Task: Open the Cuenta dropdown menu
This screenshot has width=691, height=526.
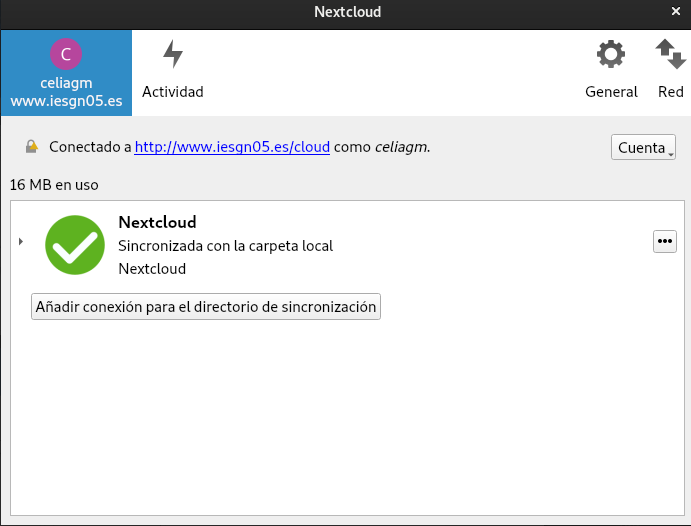Action: click(x=643, y=147)
